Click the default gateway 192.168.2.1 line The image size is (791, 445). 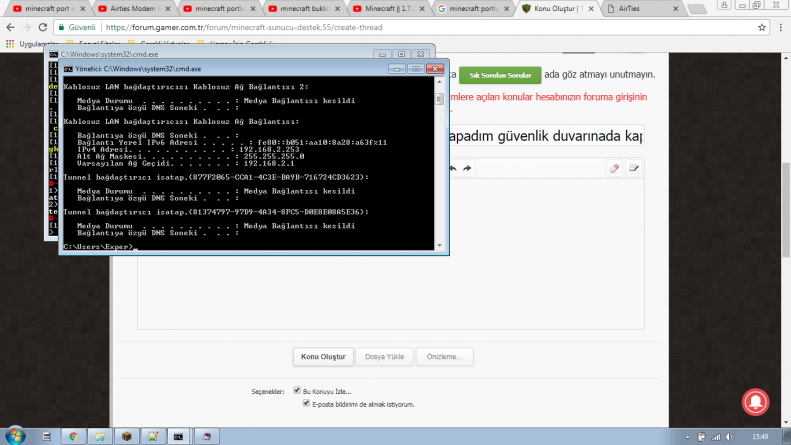coord(186,163)
